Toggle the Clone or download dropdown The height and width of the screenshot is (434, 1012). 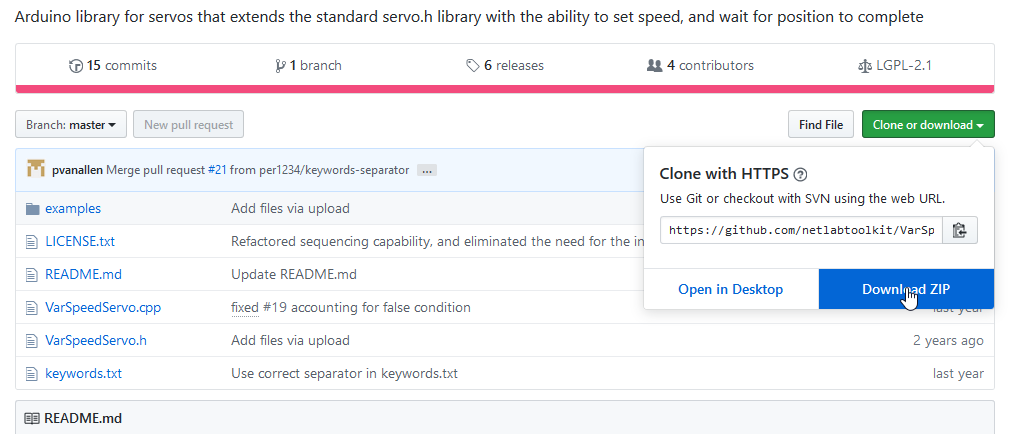pyautogui.click(x=927, y=125)
